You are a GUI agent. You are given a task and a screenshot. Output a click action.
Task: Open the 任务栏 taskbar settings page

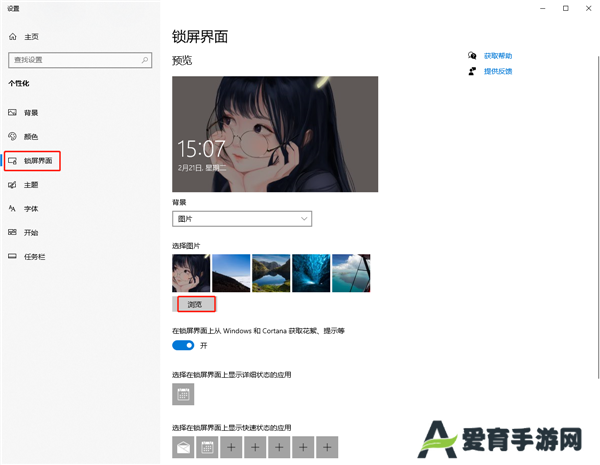27,256
